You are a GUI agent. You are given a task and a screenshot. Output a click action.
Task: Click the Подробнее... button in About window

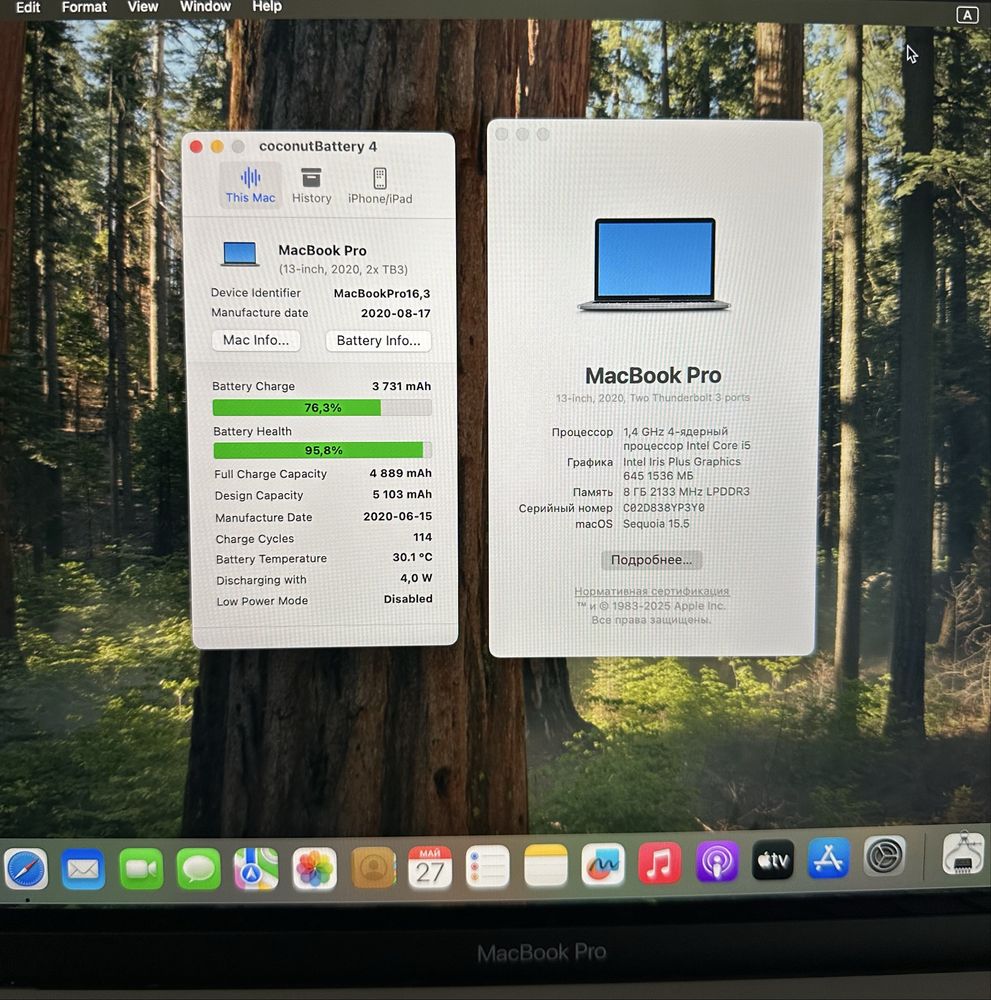651,559
